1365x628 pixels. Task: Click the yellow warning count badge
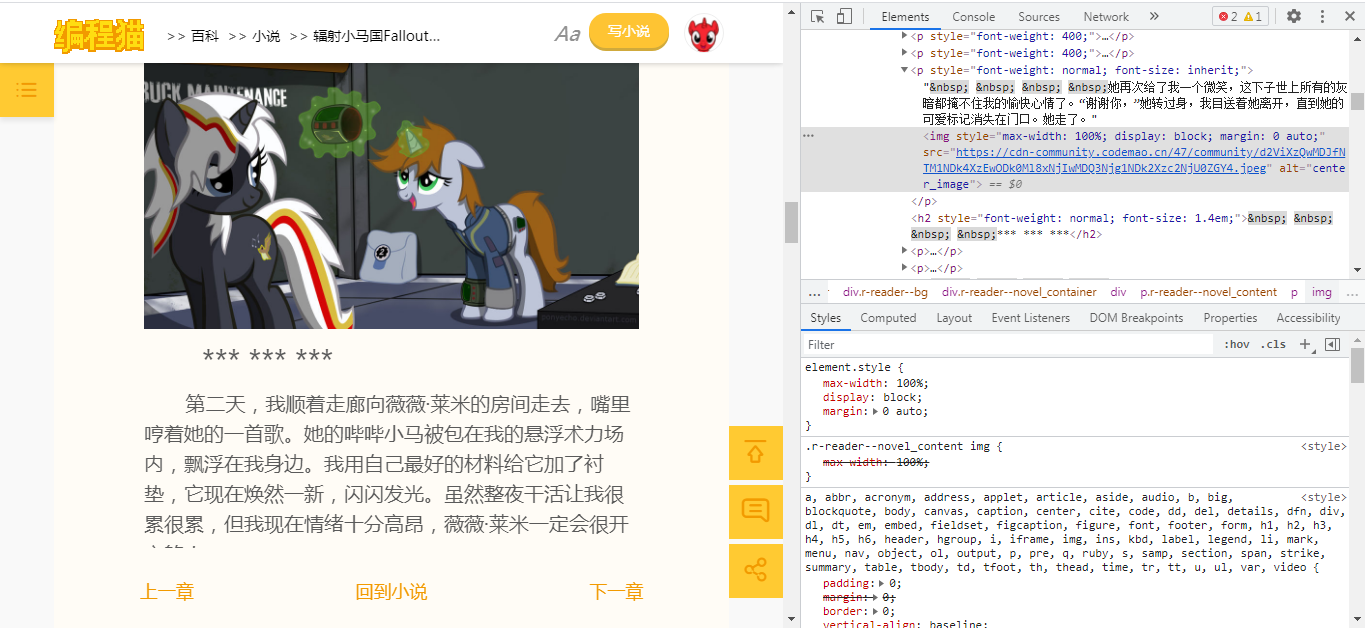1254,16
